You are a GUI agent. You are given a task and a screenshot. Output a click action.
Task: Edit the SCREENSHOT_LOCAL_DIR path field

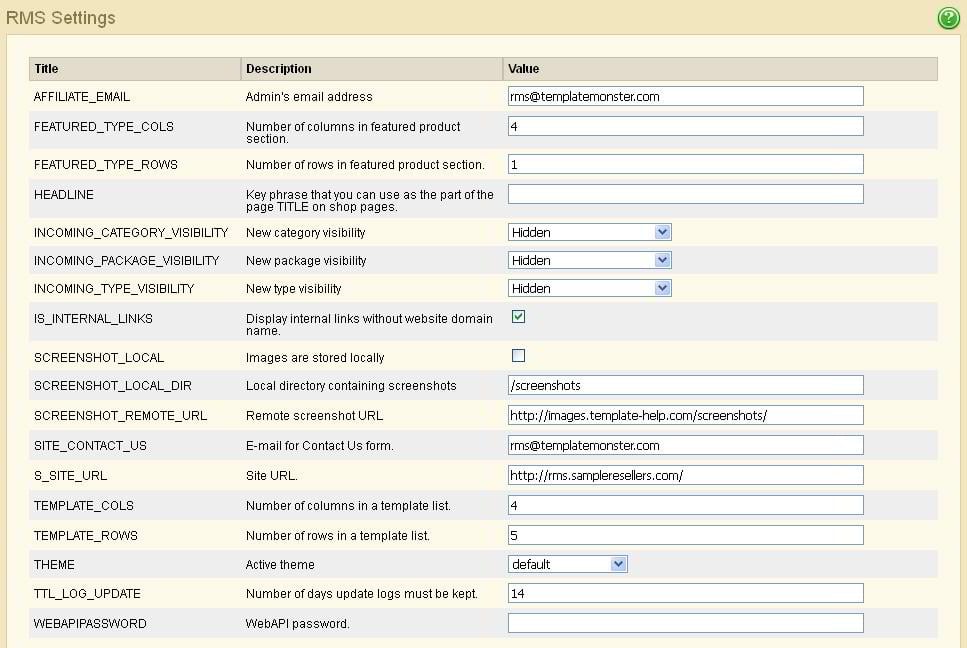point(685,385)
